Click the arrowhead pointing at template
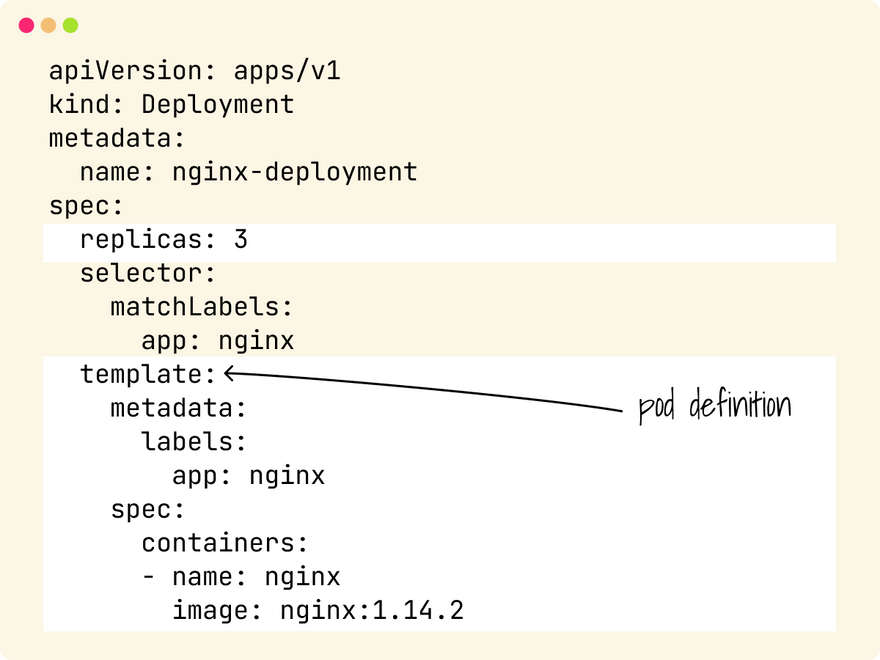The width and height of the screenshot is (880, 660). pos(230,374)
